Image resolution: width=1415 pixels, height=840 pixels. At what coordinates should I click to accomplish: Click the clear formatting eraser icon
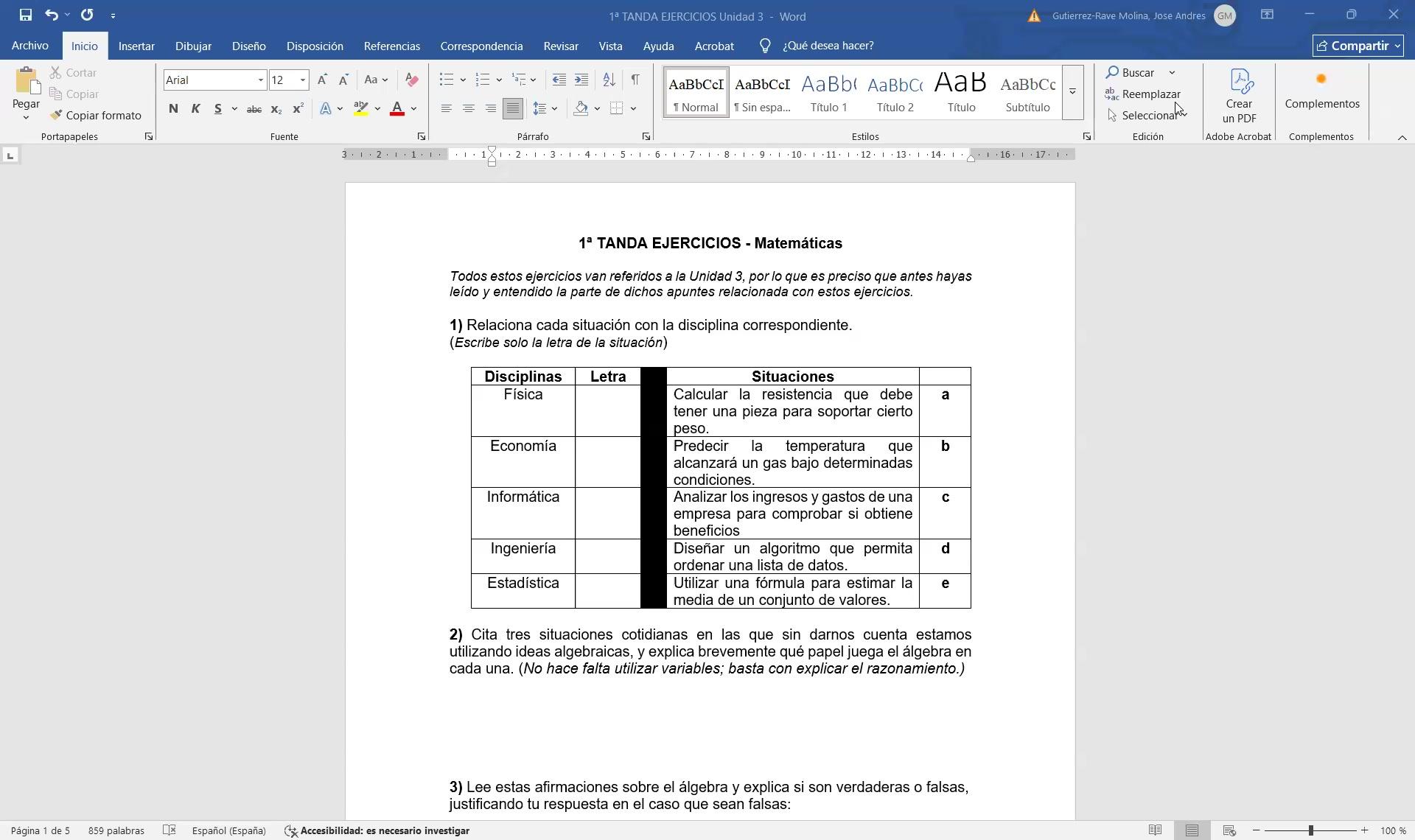pyautogui.click(x=412, y=80)
